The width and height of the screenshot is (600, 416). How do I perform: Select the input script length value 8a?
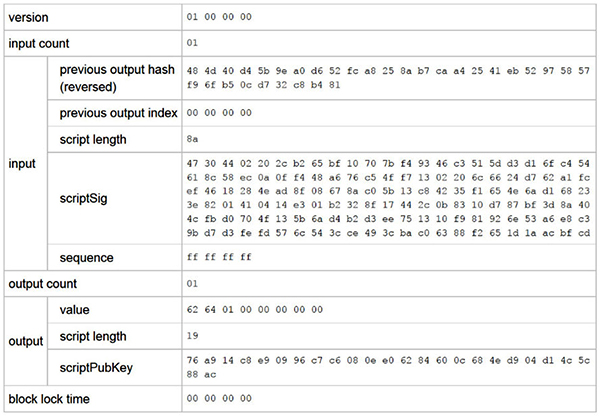[192, 139]
